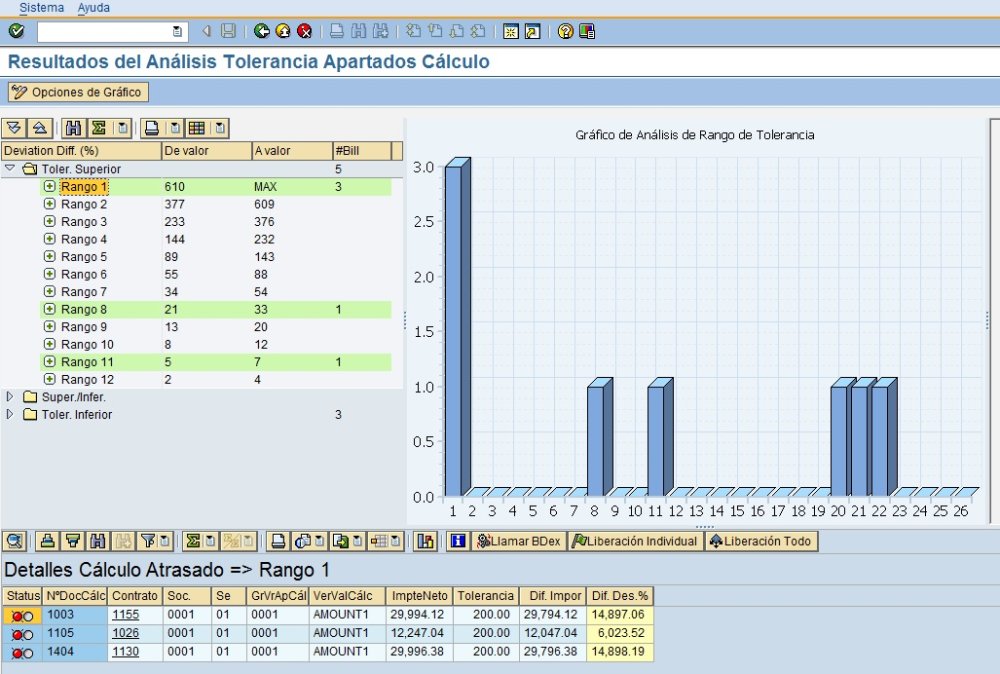Image resolution: width=1000 pixels, height=674 pixels.
Task: Click the Details magnifier icon in lower toolbar
Action: 15,541
